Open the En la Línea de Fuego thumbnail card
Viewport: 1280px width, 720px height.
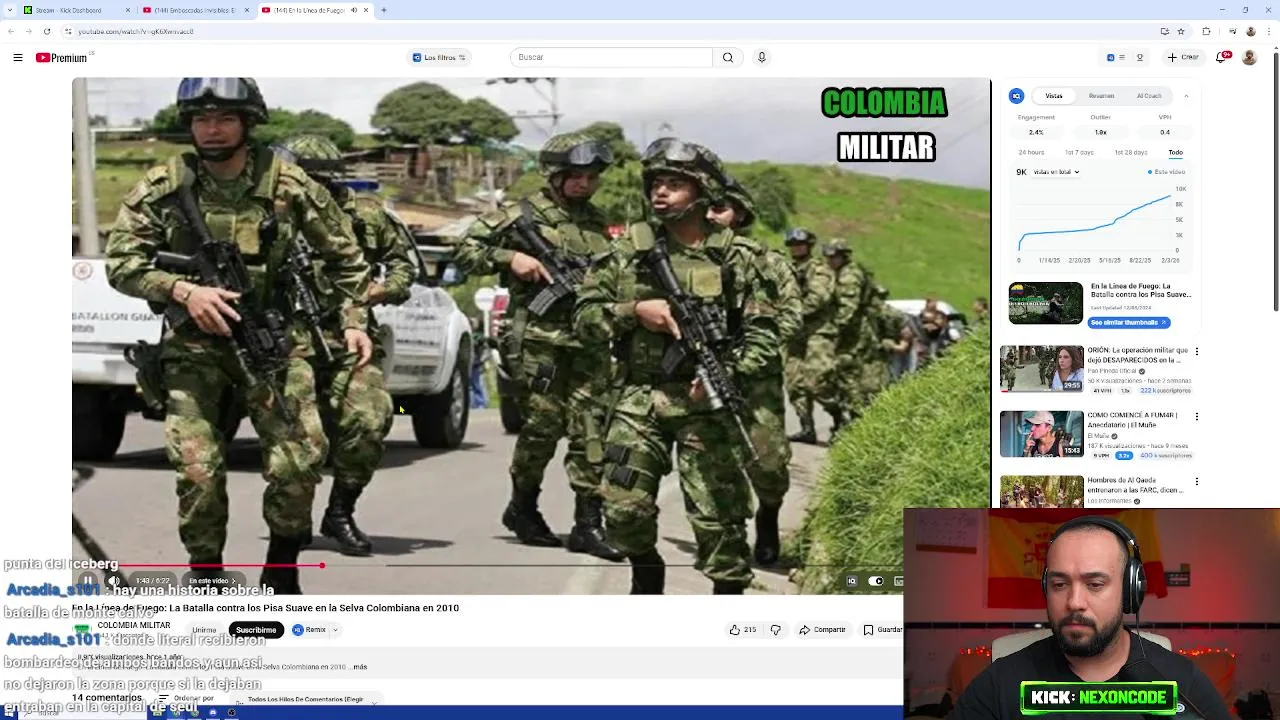1045,303
